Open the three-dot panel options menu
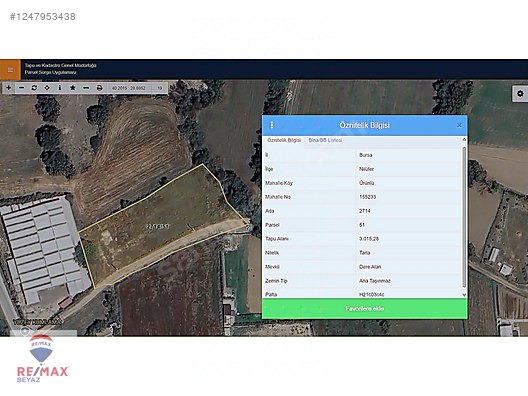The height and width of the screenshot is (396, 528). 272,125
